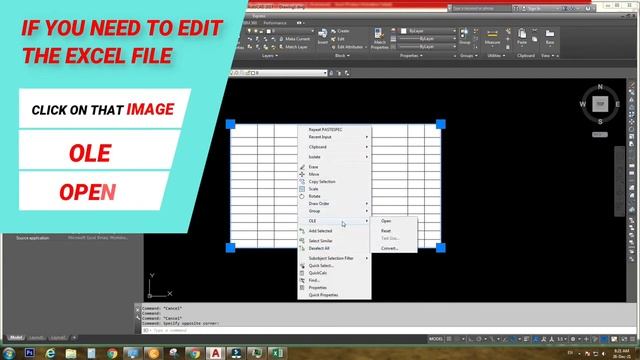Expand the Clipboard submenu in context menu
This screenshot has height=360, width=640.
tap(334, 147)
